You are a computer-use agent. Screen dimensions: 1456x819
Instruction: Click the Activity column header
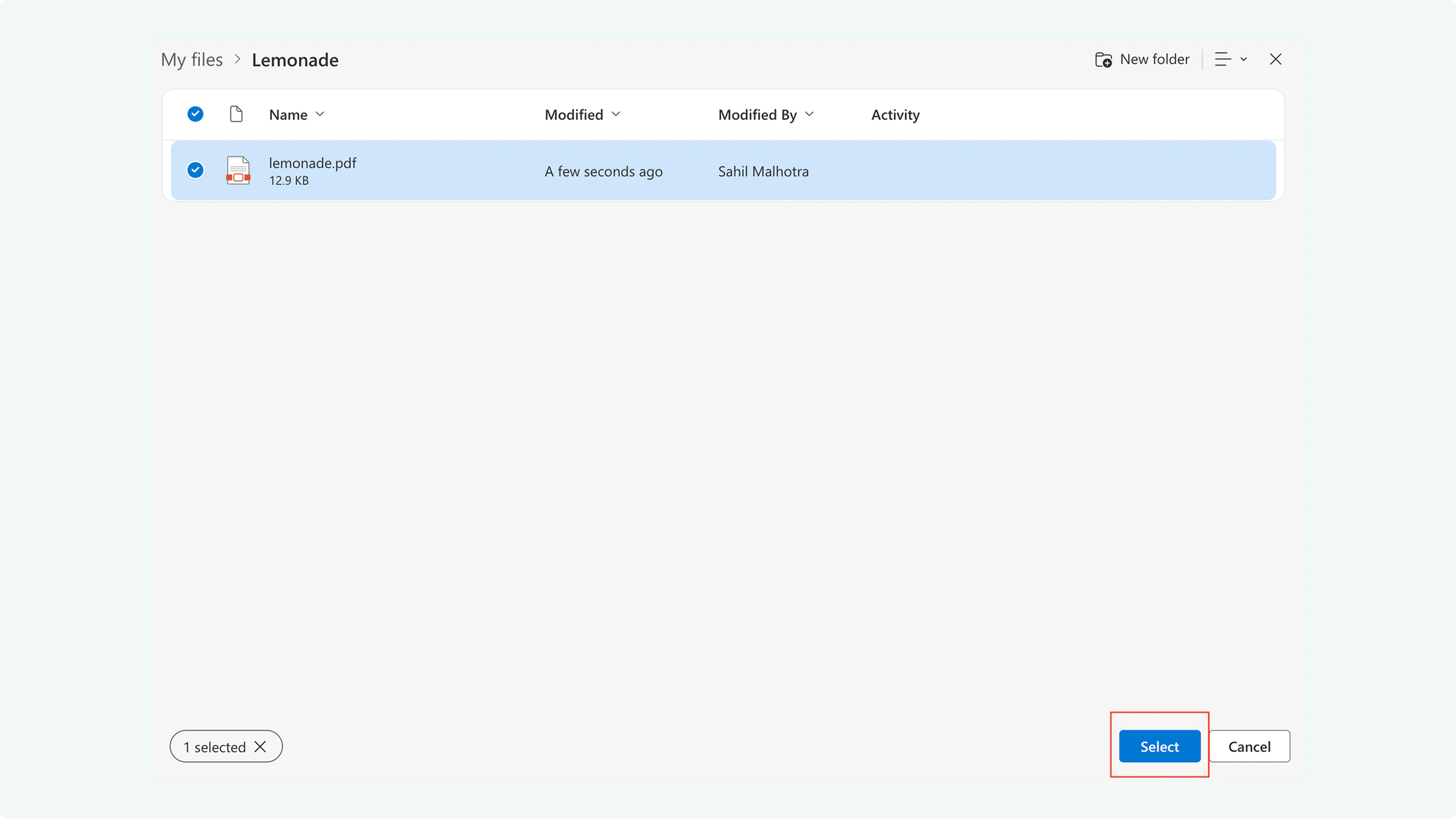point(895,115)
